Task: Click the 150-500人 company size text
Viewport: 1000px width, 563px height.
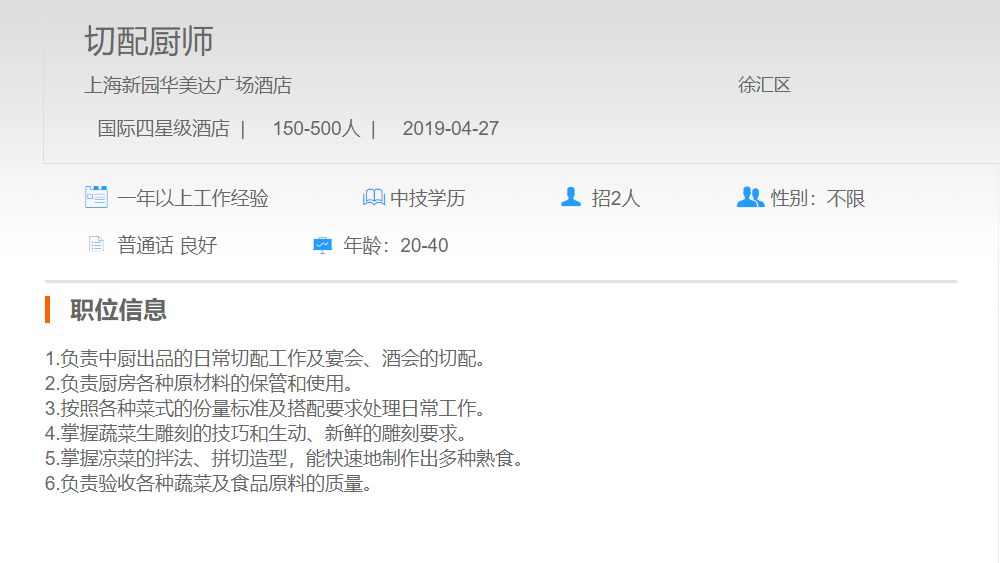Action: [x=316, y=129]
